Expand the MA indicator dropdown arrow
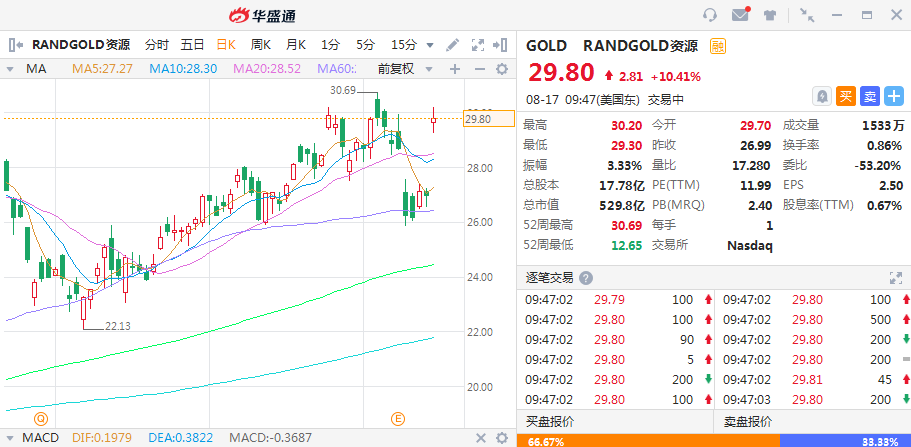Screen dimensions: 911x447 coord(10,69)
